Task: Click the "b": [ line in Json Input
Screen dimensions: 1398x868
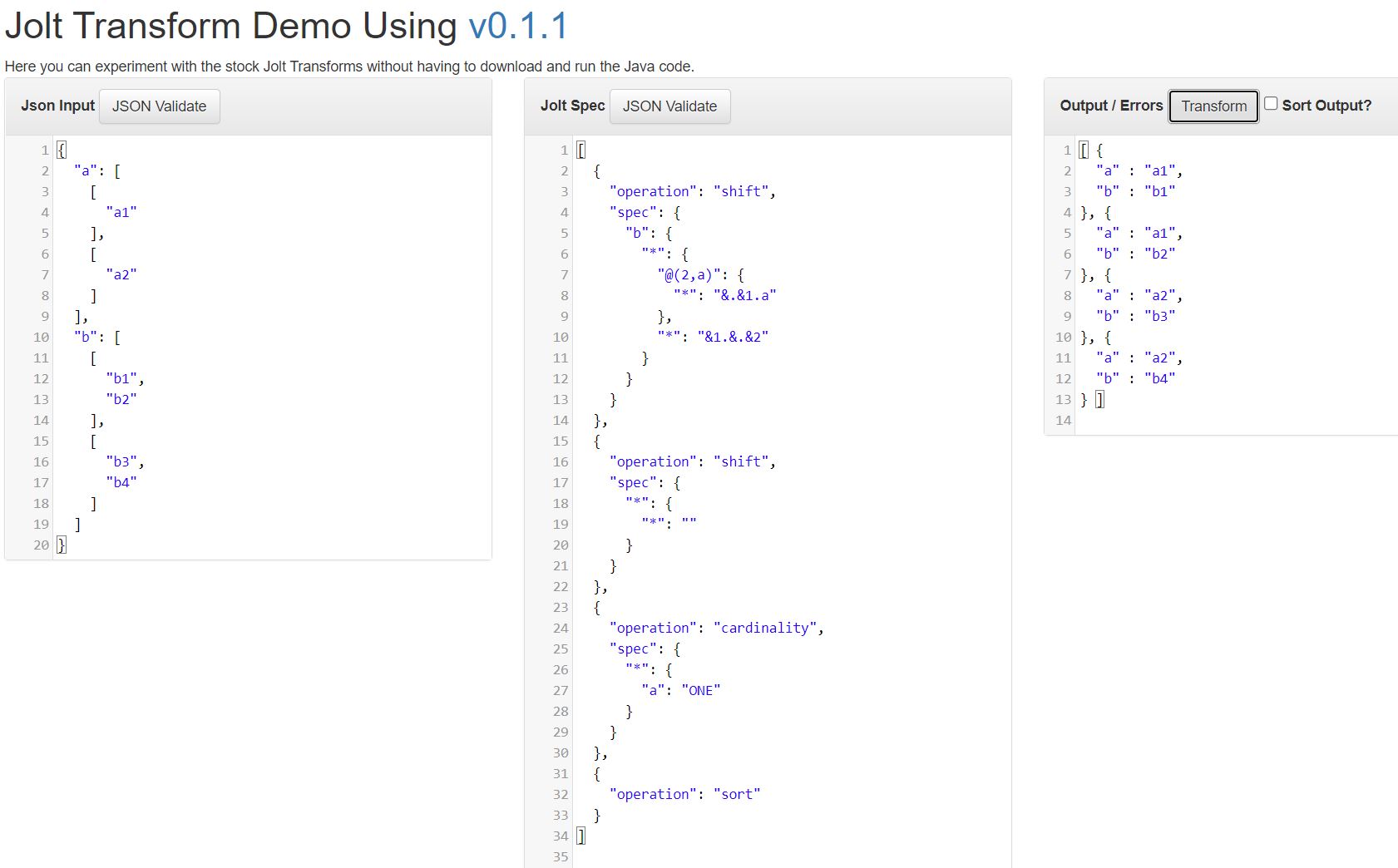Action: 97,337
